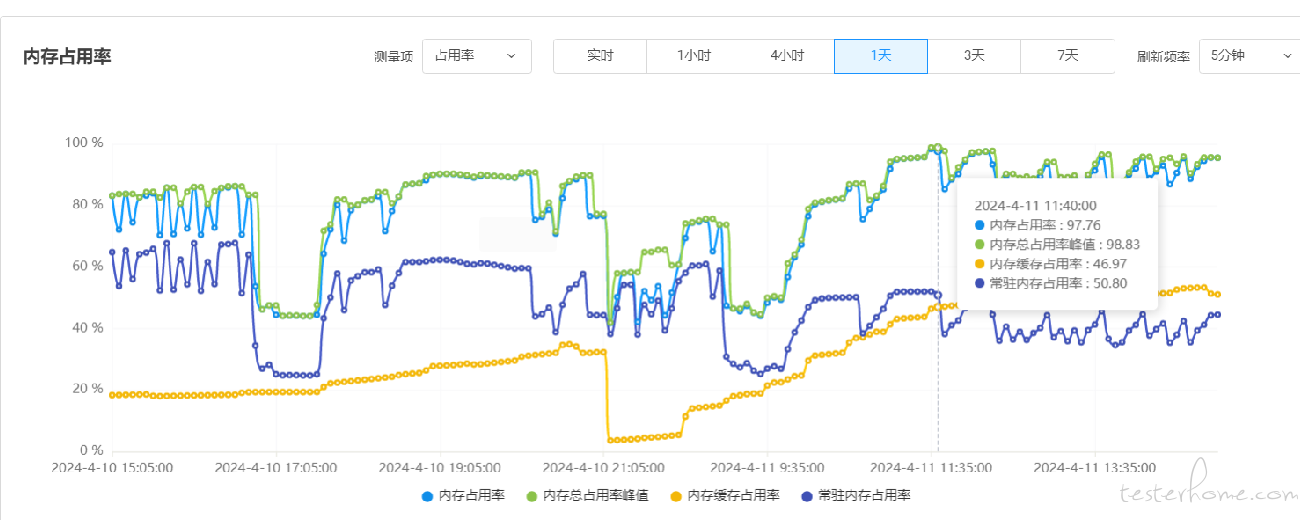The height and width of the screenshot is (520, 1300).
Task: Open the 测量项 占用率 dropdown
Action: 477,56
